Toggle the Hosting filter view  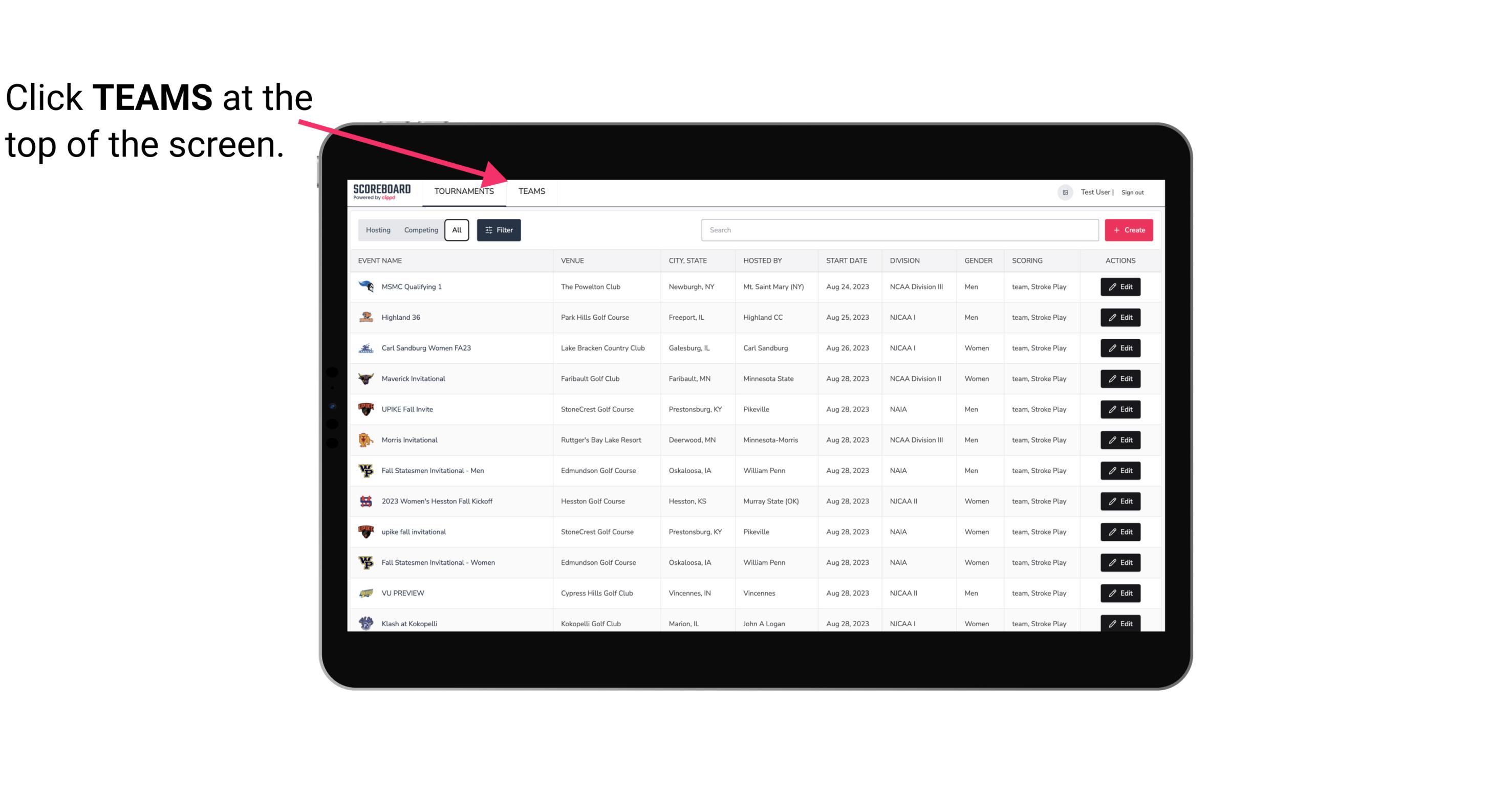coord(378,230)
